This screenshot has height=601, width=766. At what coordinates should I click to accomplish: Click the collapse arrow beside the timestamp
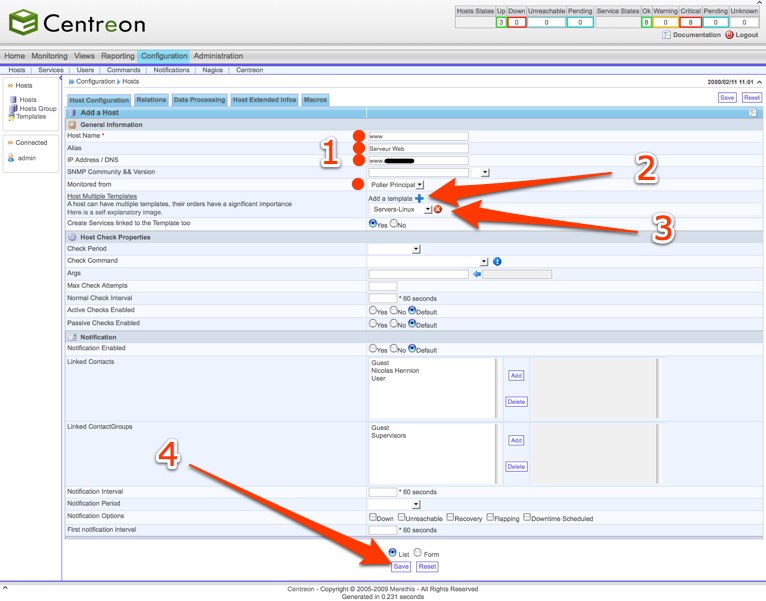760,82
